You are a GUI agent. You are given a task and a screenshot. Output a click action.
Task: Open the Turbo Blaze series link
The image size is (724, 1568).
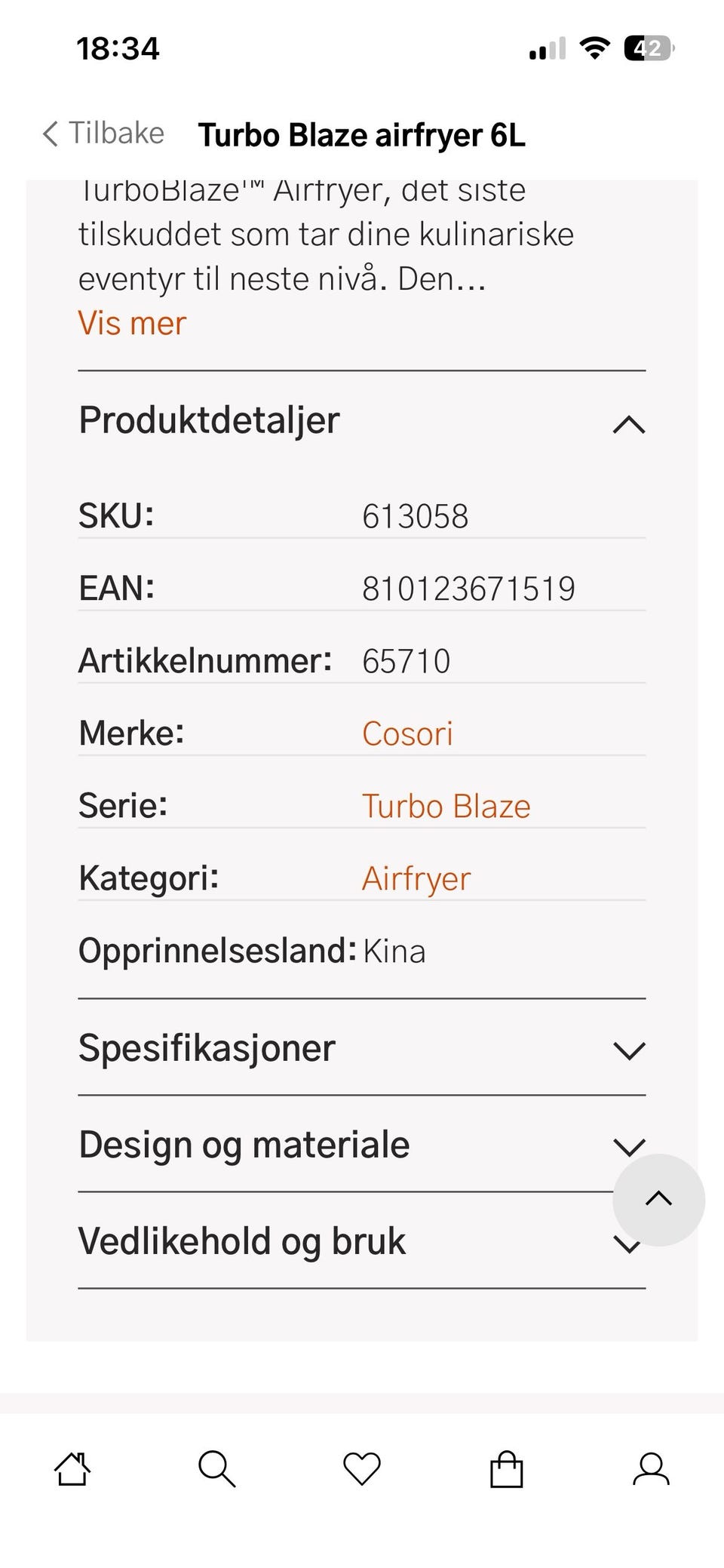446,806
